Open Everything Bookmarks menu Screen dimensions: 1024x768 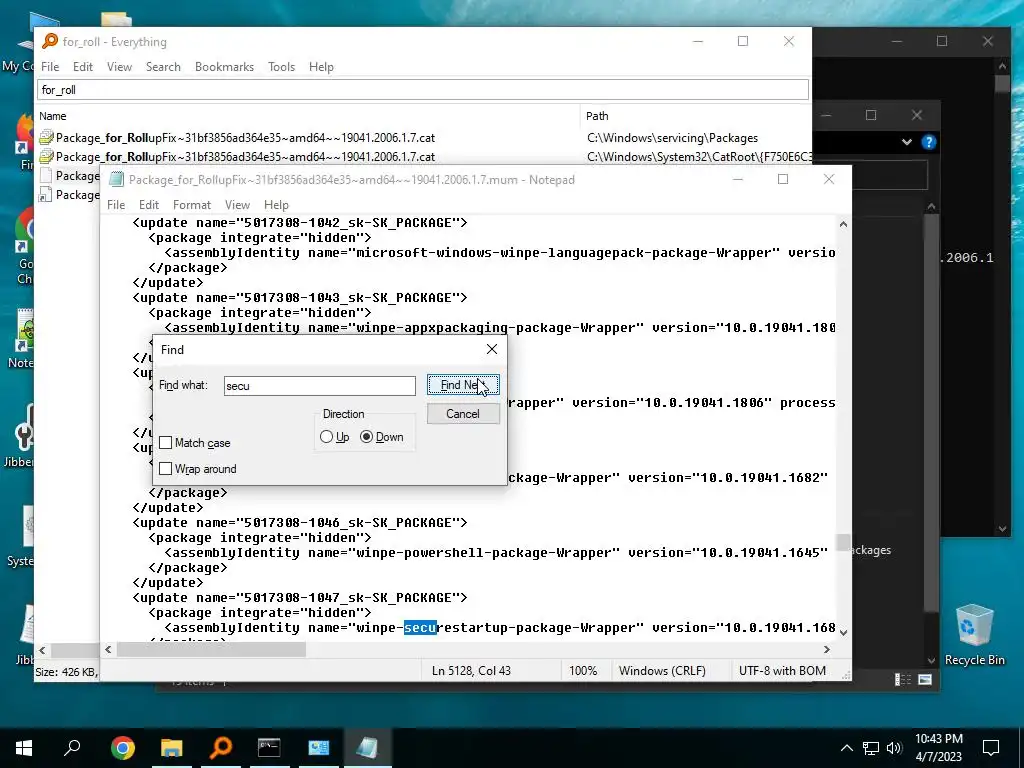(224, 67)
